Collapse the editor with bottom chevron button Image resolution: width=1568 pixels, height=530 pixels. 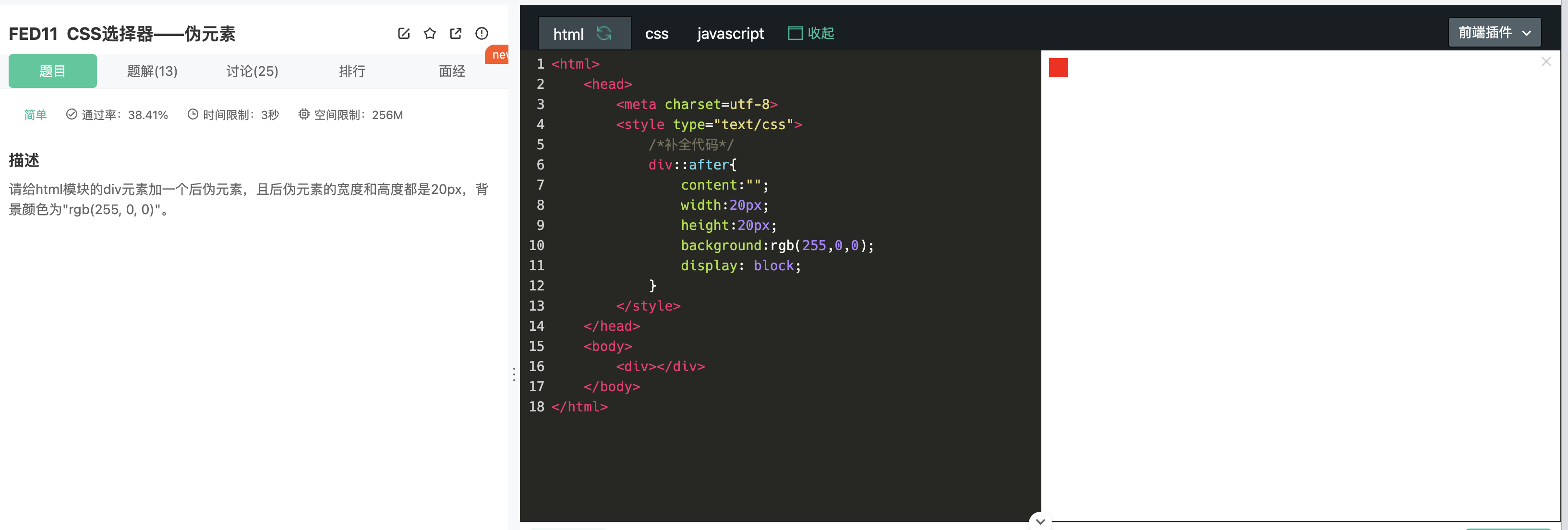pyautogui.click(x=1040, y=521)
